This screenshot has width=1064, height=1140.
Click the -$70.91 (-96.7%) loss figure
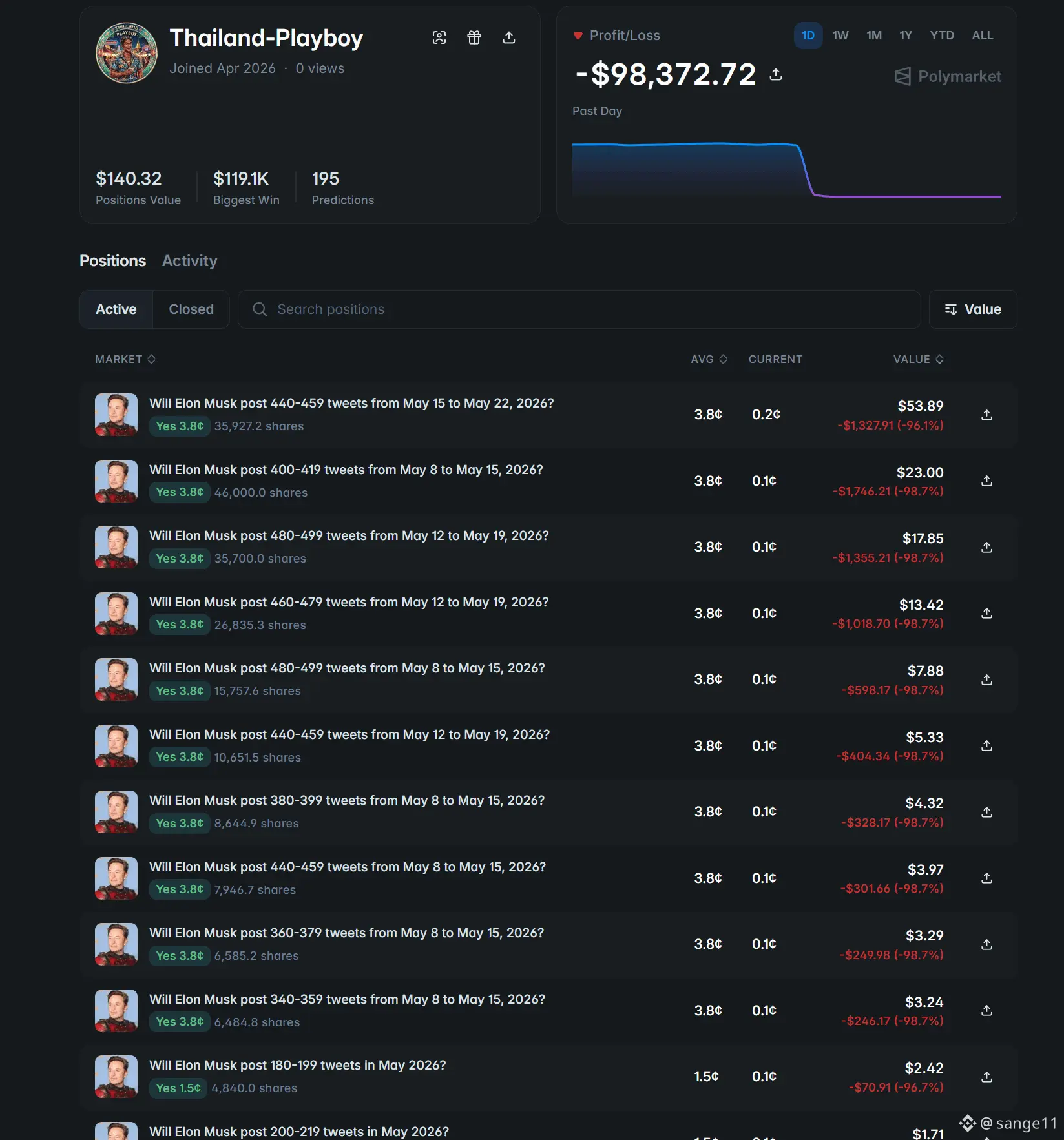(x=896, y=1087)
